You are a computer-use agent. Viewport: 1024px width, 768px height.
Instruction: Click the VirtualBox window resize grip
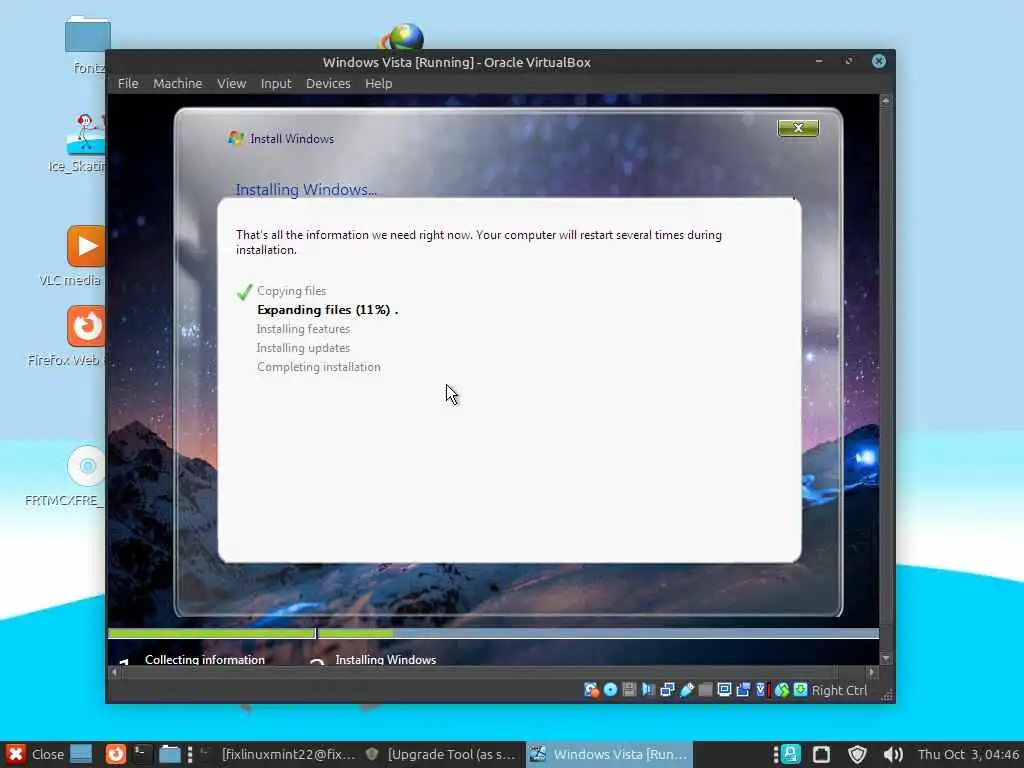(886, 696)
